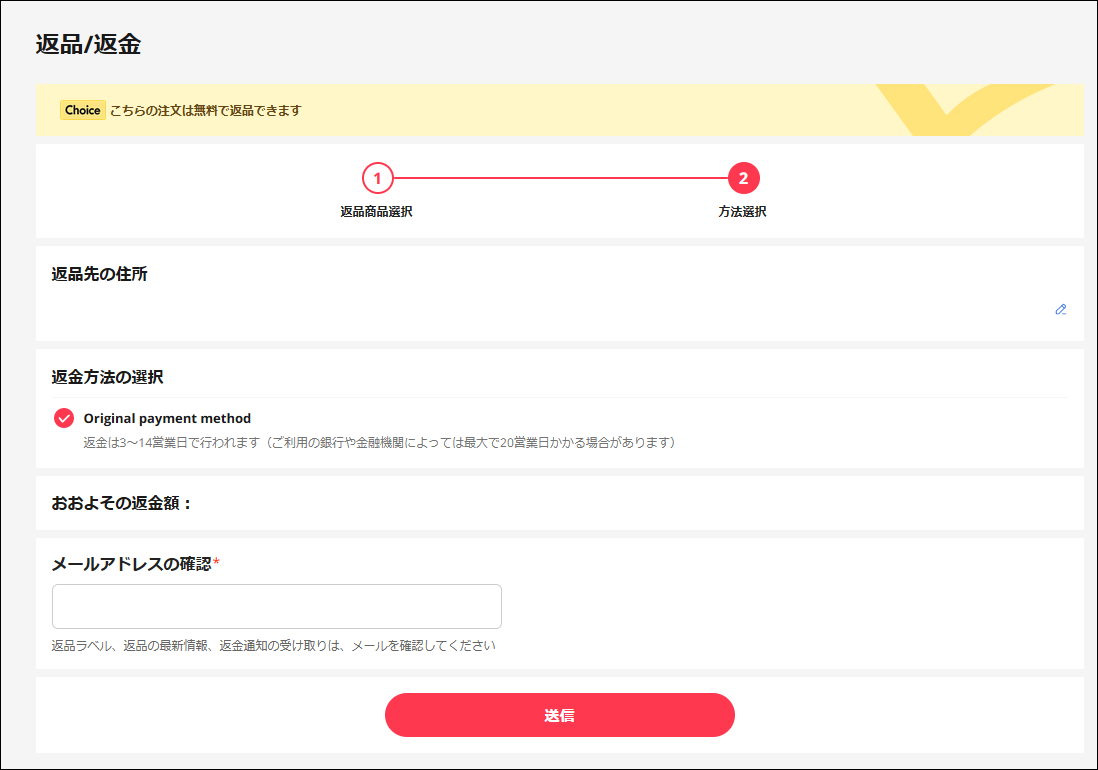Screen dimensions: 1098x770
Task: Click the email confirmation input field
Action: [276, 606]
